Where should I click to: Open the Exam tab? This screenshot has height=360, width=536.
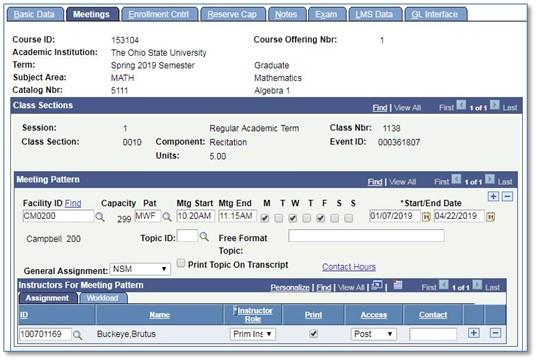pyautogui.click(x=326, y=14)
